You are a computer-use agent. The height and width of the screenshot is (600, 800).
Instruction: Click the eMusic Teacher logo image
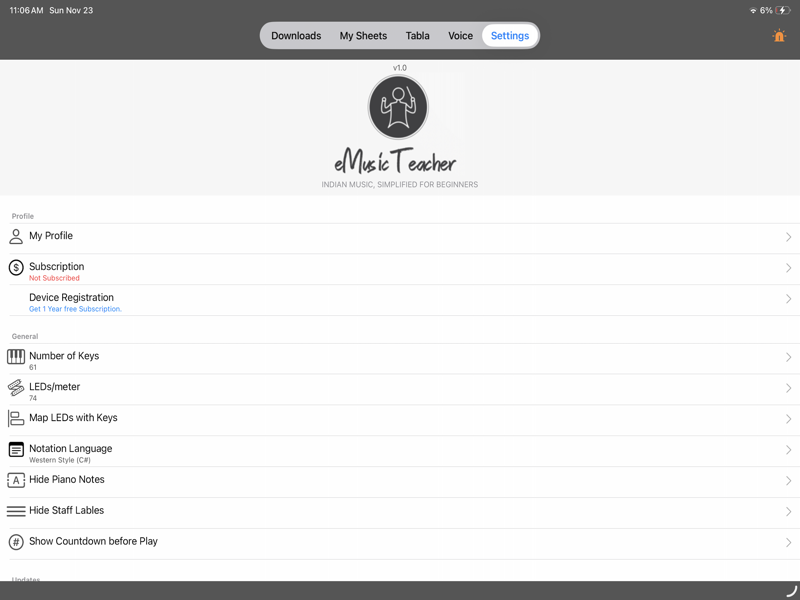(x=398, y=107)
